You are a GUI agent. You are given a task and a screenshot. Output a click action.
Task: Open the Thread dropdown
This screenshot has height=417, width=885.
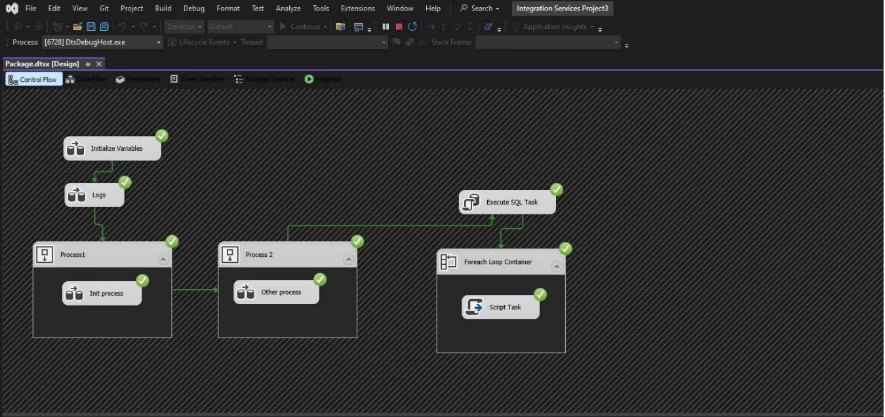(327, 42)
